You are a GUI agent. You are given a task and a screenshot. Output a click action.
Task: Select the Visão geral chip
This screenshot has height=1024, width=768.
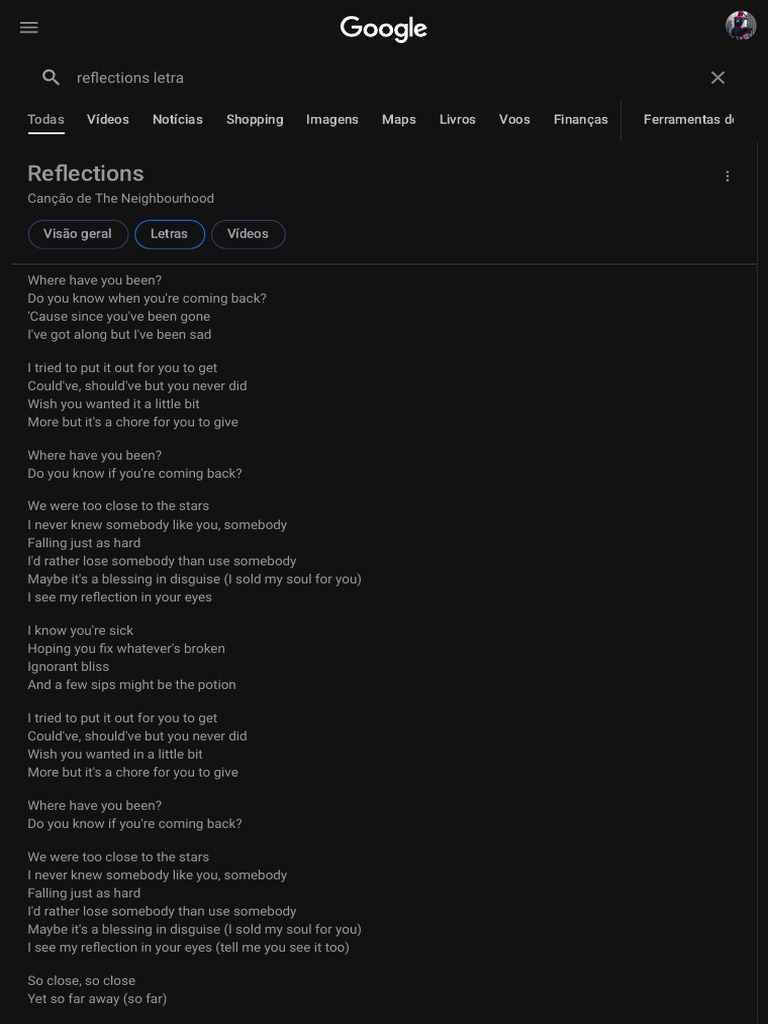[78, 234]
